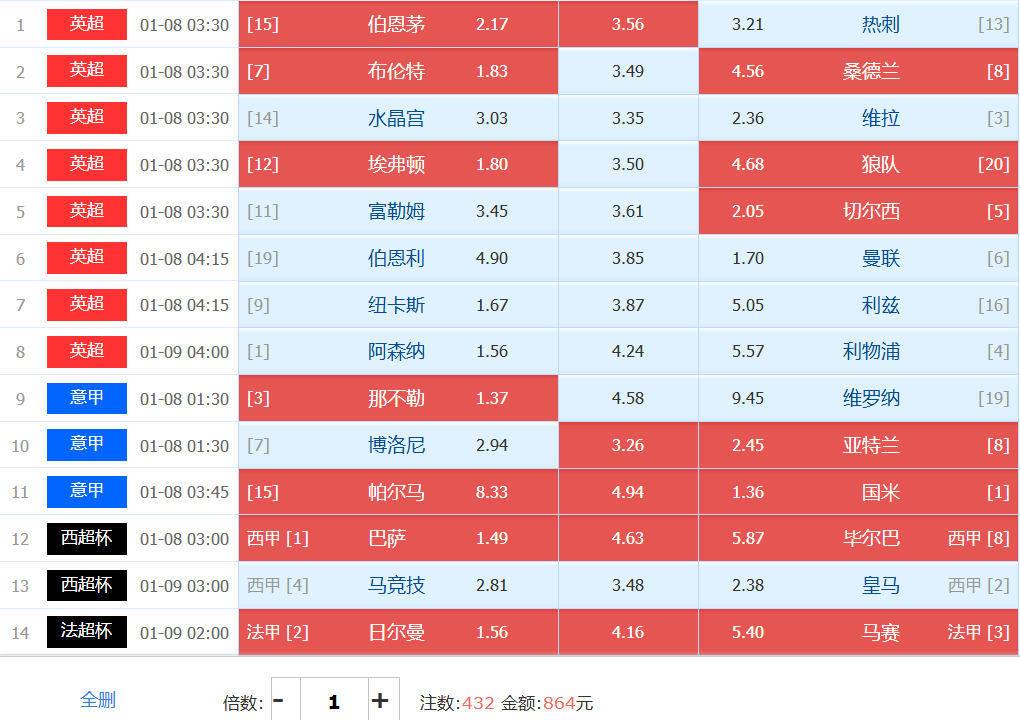Screen dimensions: 1020x720
Task: Toggle draw odds 3.26 for 博洛尼 match
Action: (628, 445)
